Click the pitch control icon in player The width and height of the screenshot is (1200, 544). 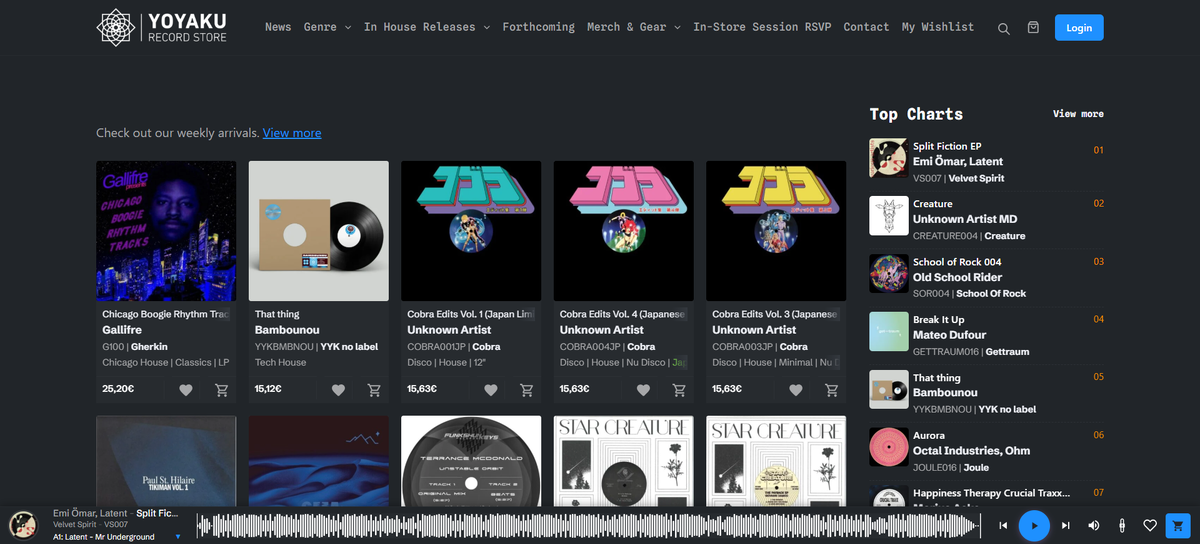[1123, 525]
